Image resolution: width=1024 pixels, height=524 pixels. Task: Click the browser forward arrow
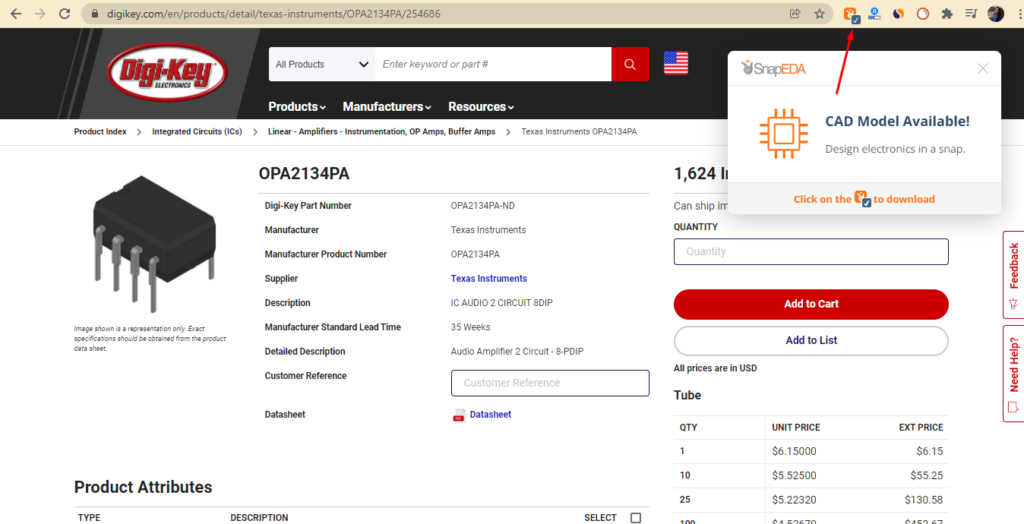(x=40, y=14)
